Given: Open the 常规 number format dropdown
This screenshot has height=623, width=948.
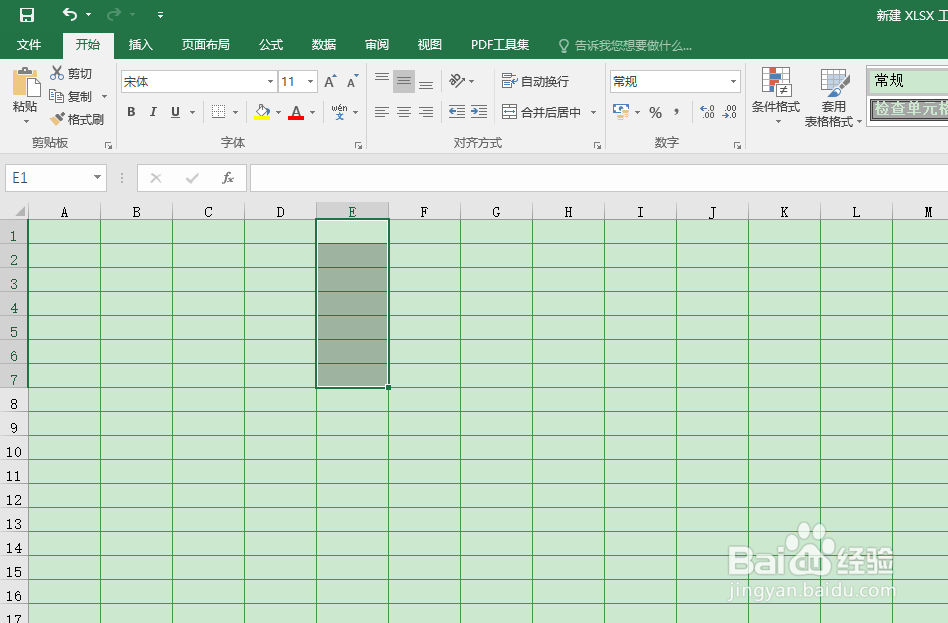Looking at the screenshot, I should [733, 81].
